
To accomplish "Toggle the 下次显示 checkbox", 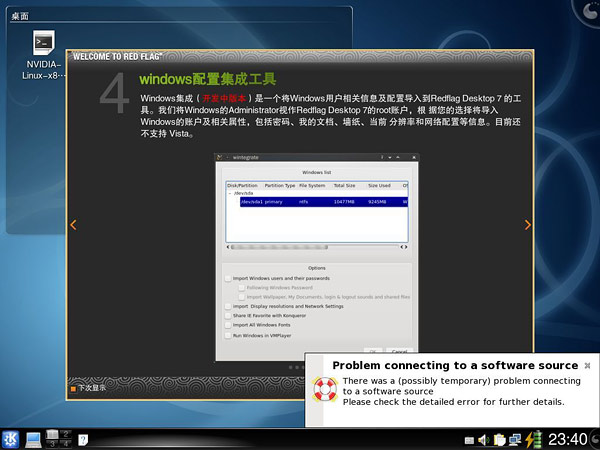I will 73,389.
